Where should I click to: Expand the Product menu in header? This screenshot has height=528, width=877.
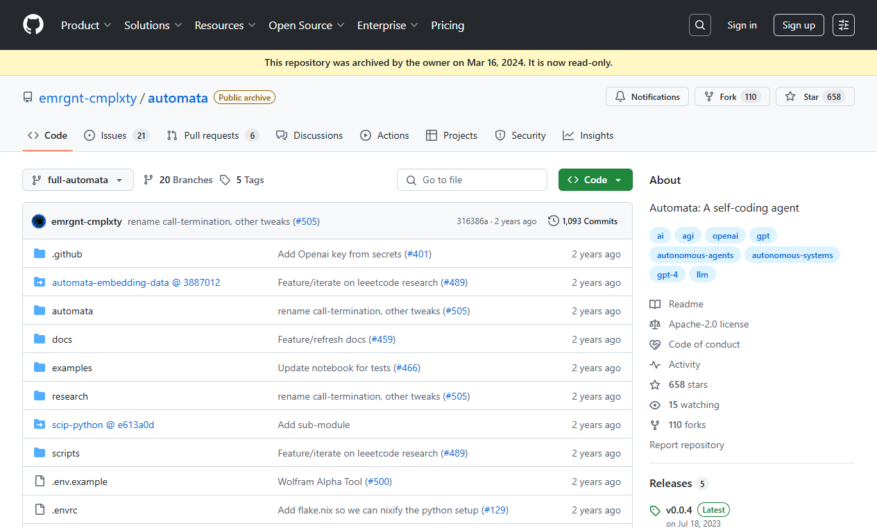tap(86, 25)
